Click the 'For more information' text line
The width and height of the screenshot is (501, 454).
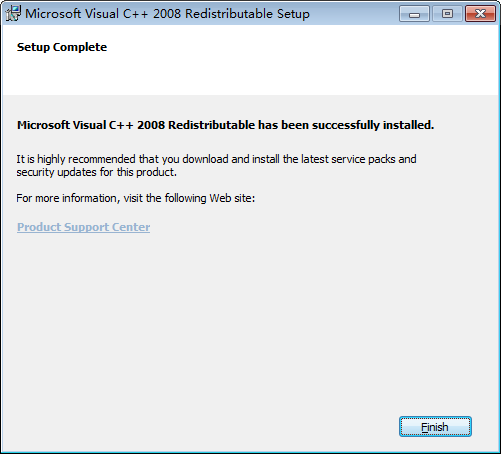click(x=136, y=198)
